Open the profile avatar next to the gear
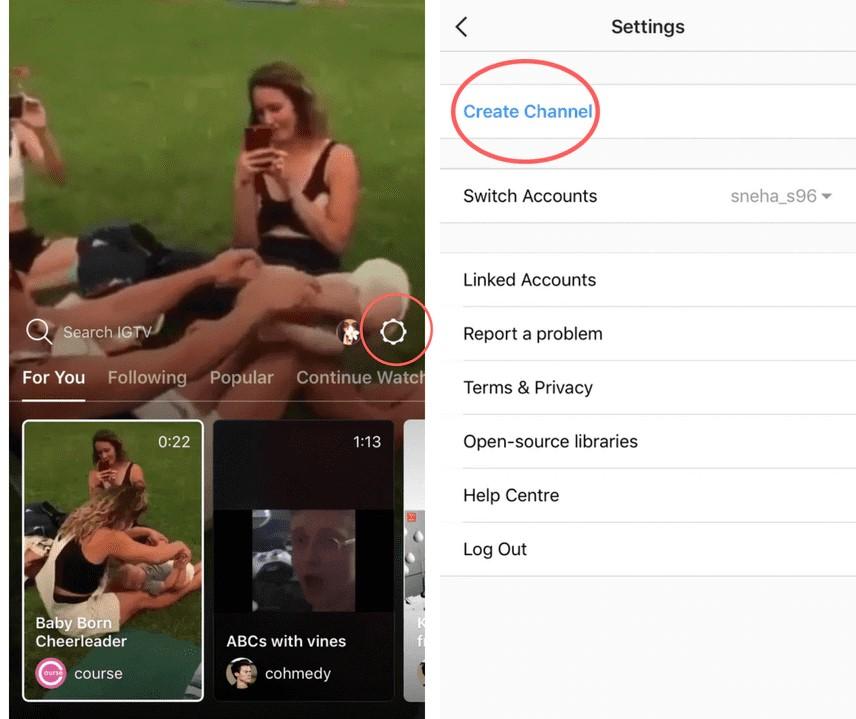Image resolution: width=856 pixels, height=719 pixels. point(349,331)
